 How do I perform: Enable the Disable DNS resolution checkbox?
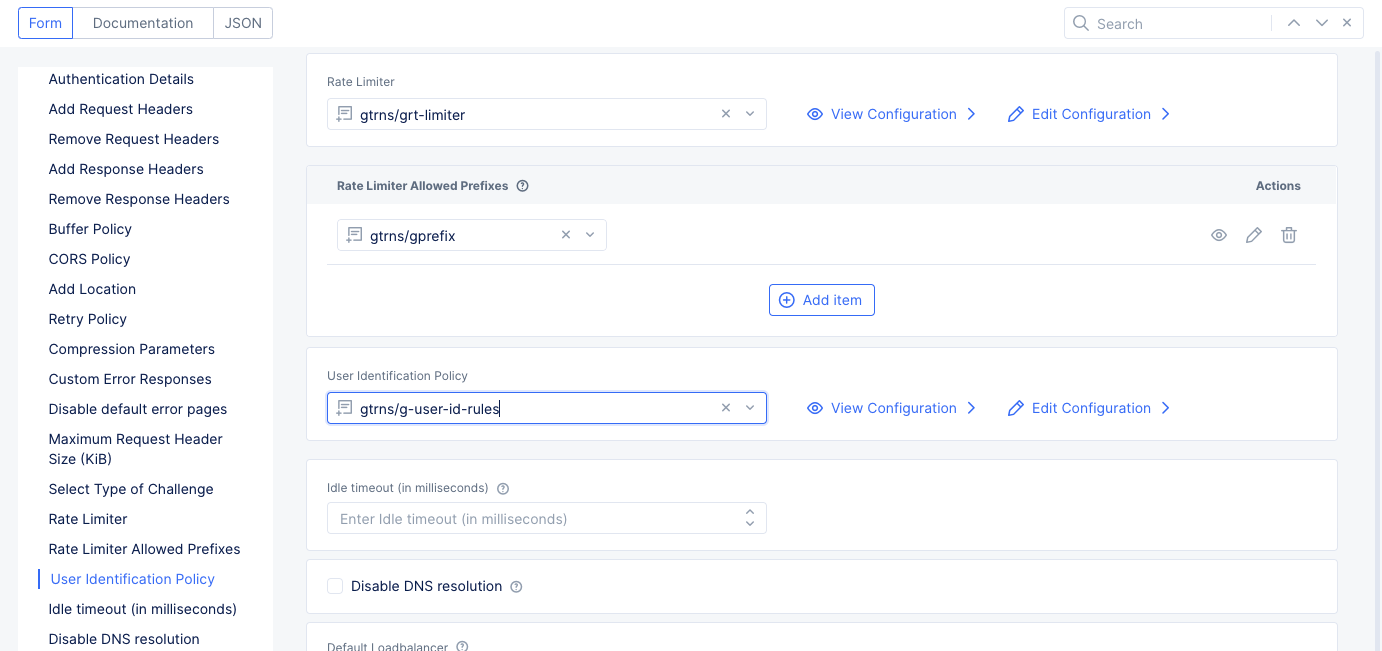[335, 586]
